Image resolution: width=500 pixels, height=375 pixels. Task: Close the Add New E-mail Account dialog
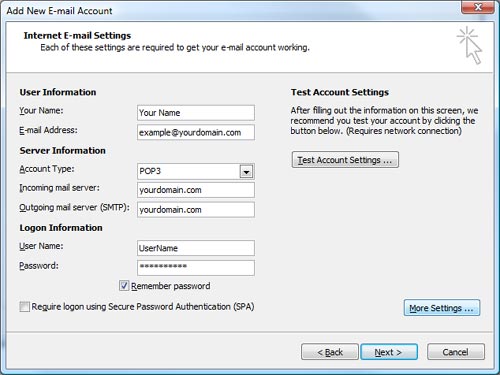pyautogui.click(x=478, y=7)
